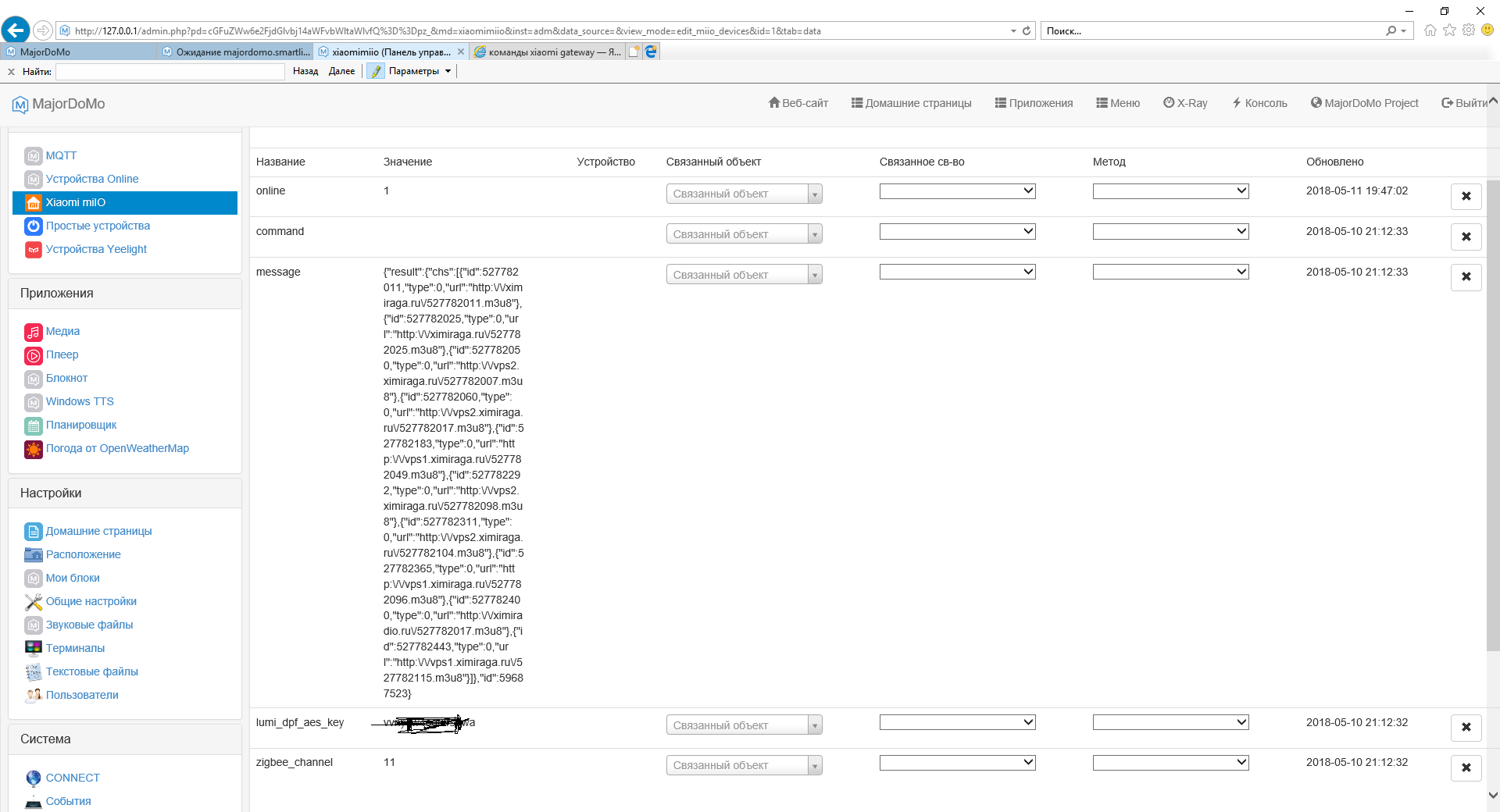This screenshot has height=812, width=1500.
Task: Click the smiley feedback icon
Action: [1487, 30]
